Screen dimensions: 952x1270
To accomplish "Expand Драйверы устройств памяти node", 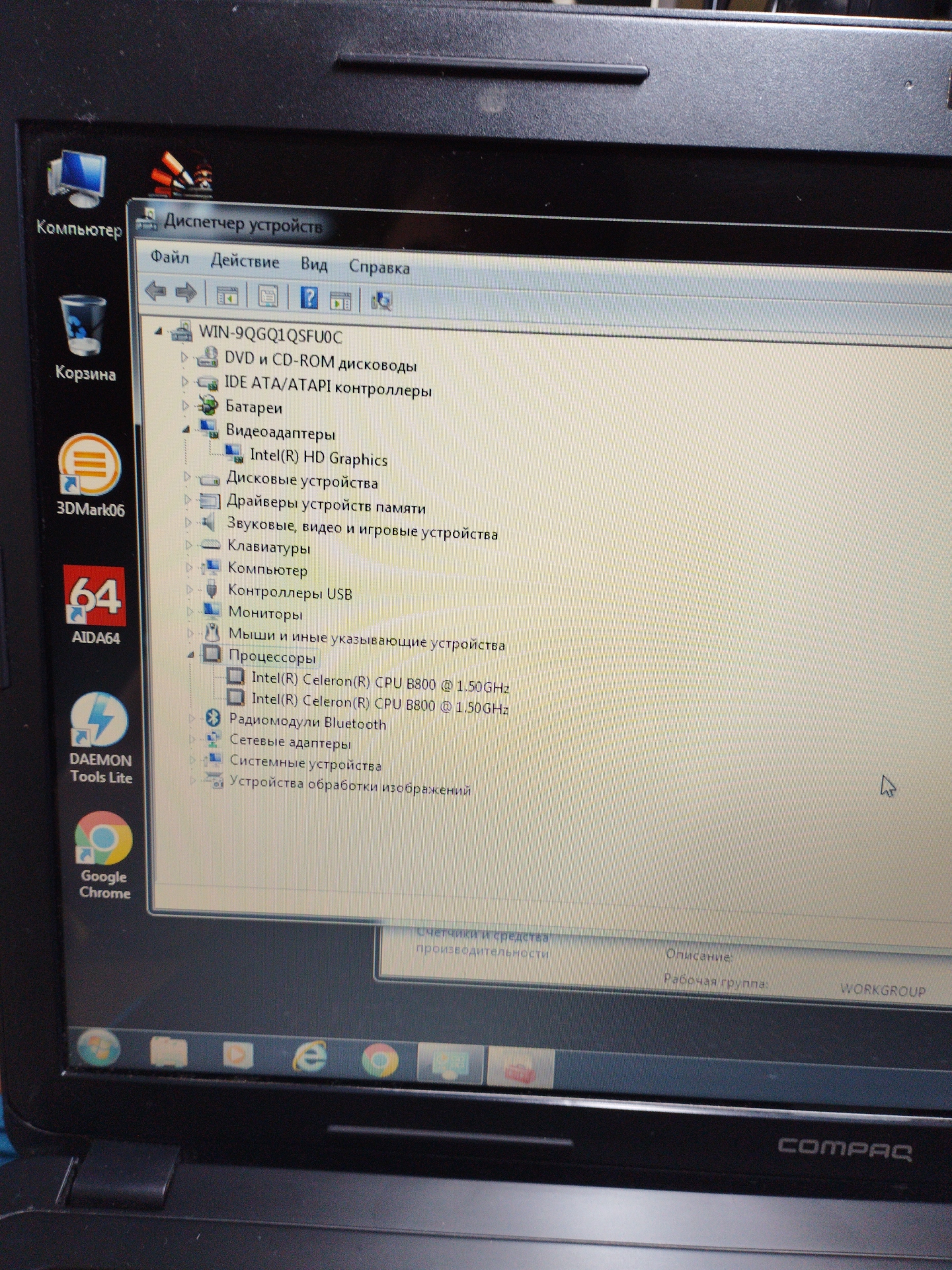I will 188,500.
